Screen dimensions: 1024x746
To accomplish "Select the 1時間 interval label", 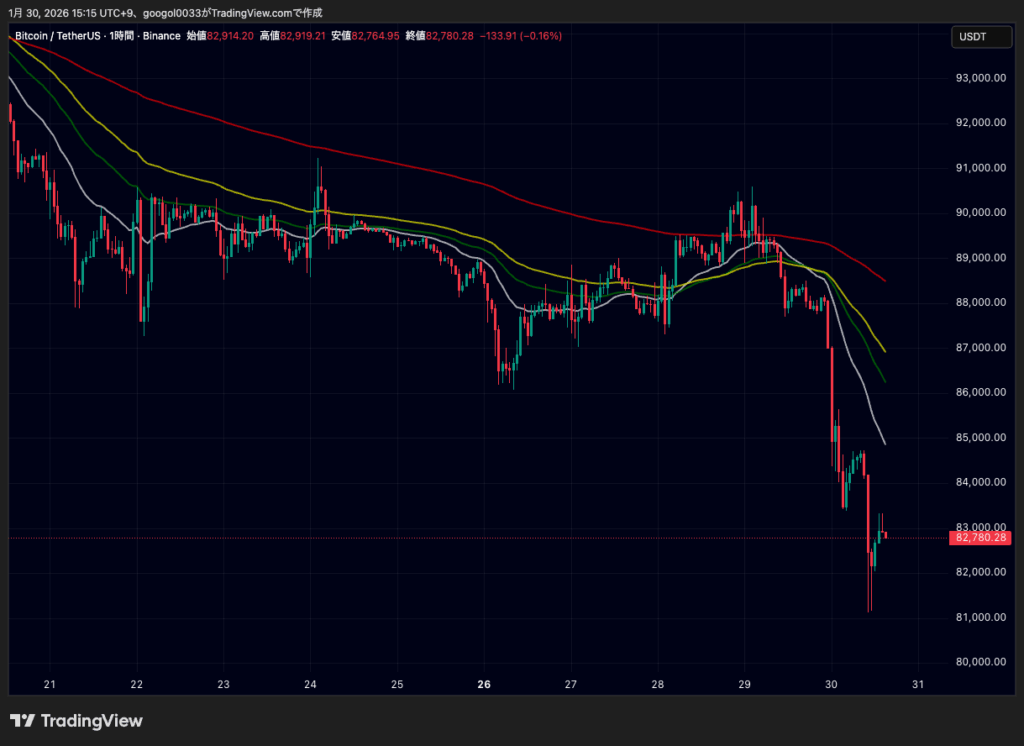I will [x=125, y=36].
